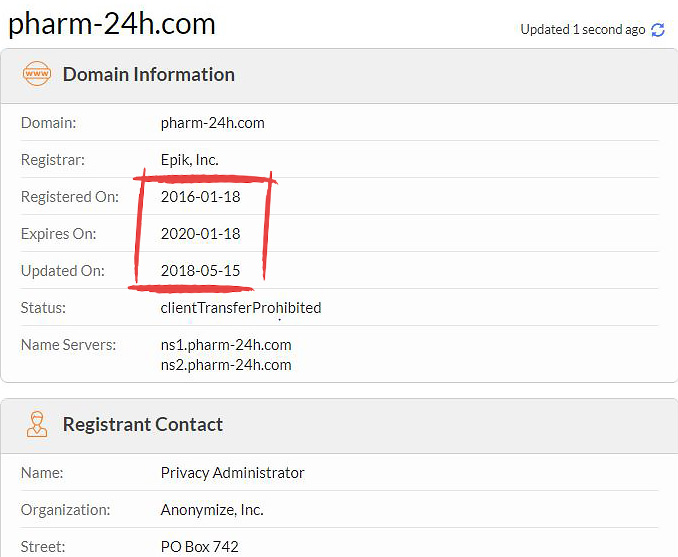Click the refresh icon beside Updated text
Screen dimensions: 678x557
click(658, 30)
